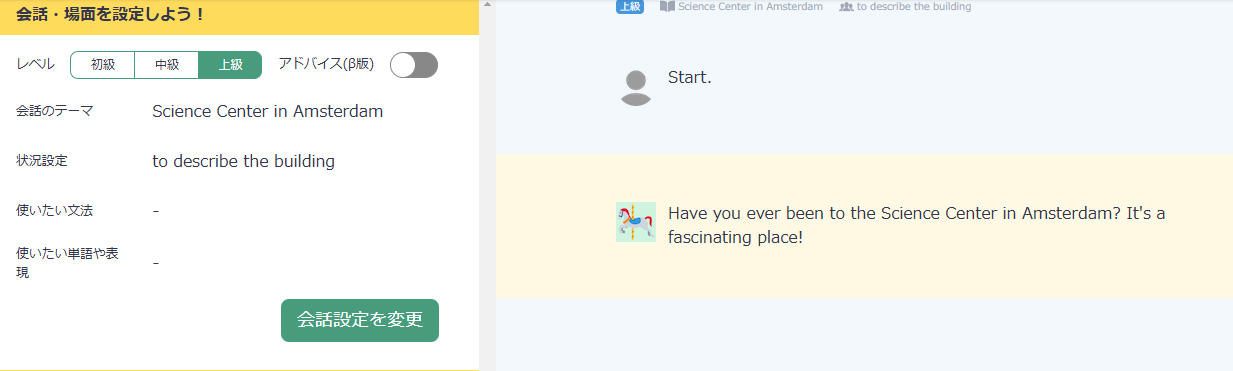Click Science Center in Amsterdam in chat header
Image resolution: width=1233 pixels, height=371 pixels.
click(750, 6)
